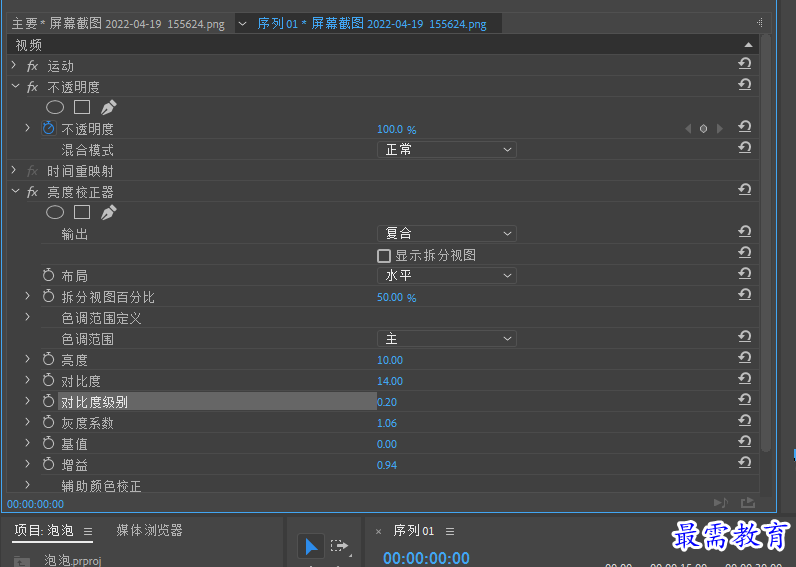Collapse the 不透明度 effect group
The width and height of the screenshot is (796, 567).
[15, 86]
